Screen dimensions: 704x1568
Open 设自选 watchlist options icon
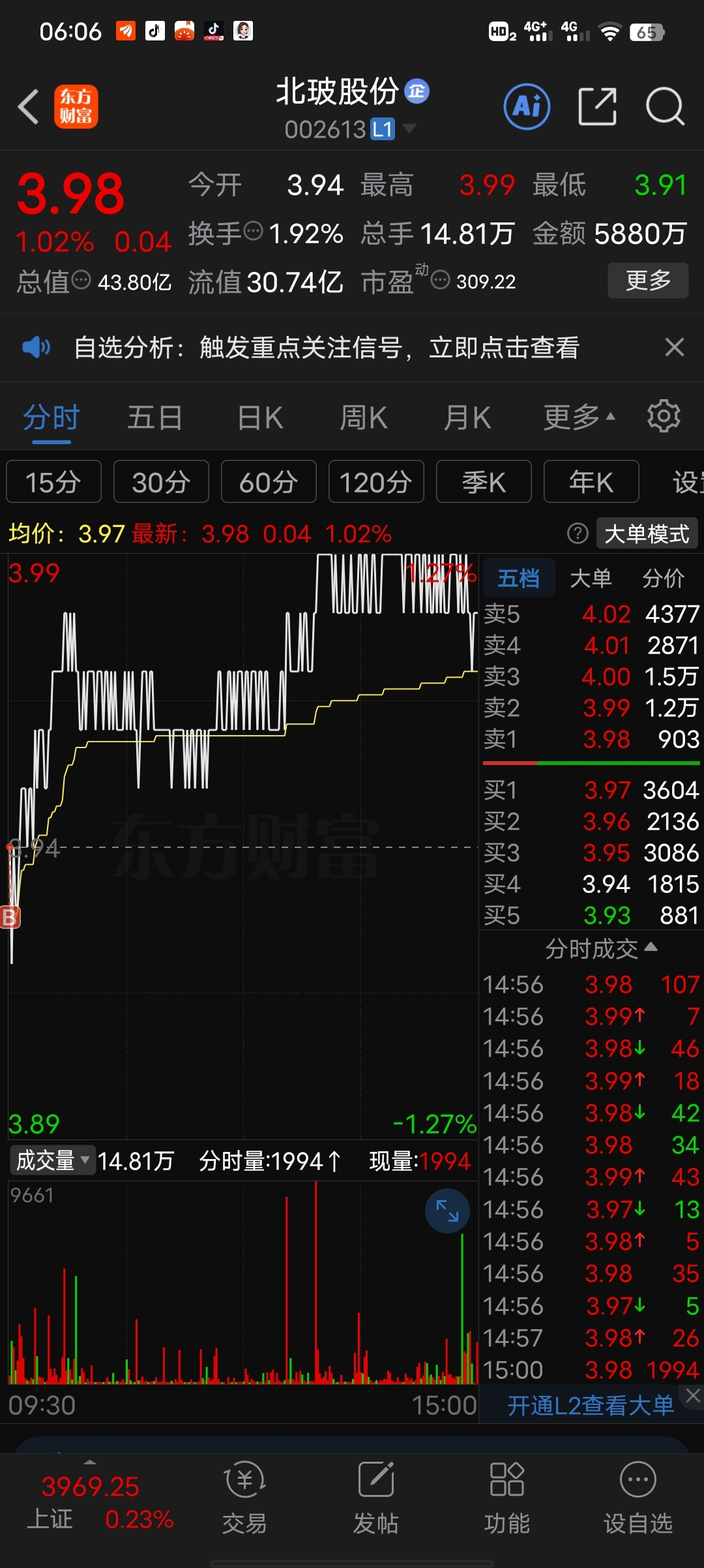point(638,1499)
